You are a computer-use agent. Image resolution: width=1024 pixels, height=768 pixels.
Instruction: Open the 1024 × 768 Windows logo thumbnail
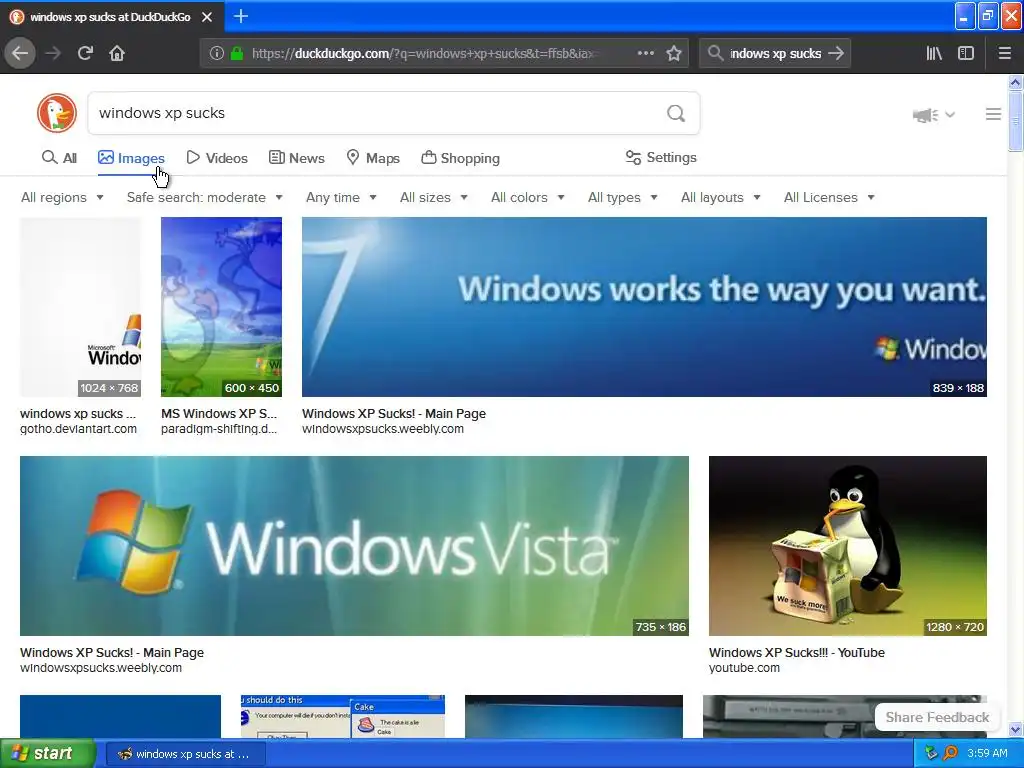tap(80, 307)
